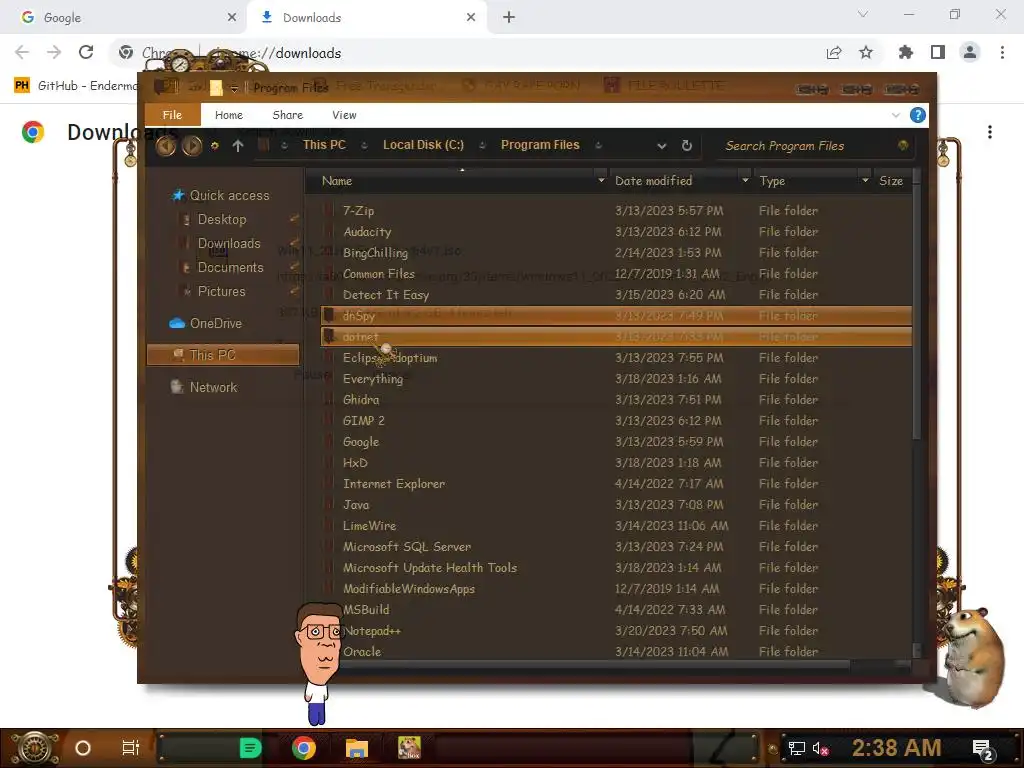Click the OneDrive cloud icon
Image resolution: width=1024 pixels, height=768 pixels.
tap(177, 323)
